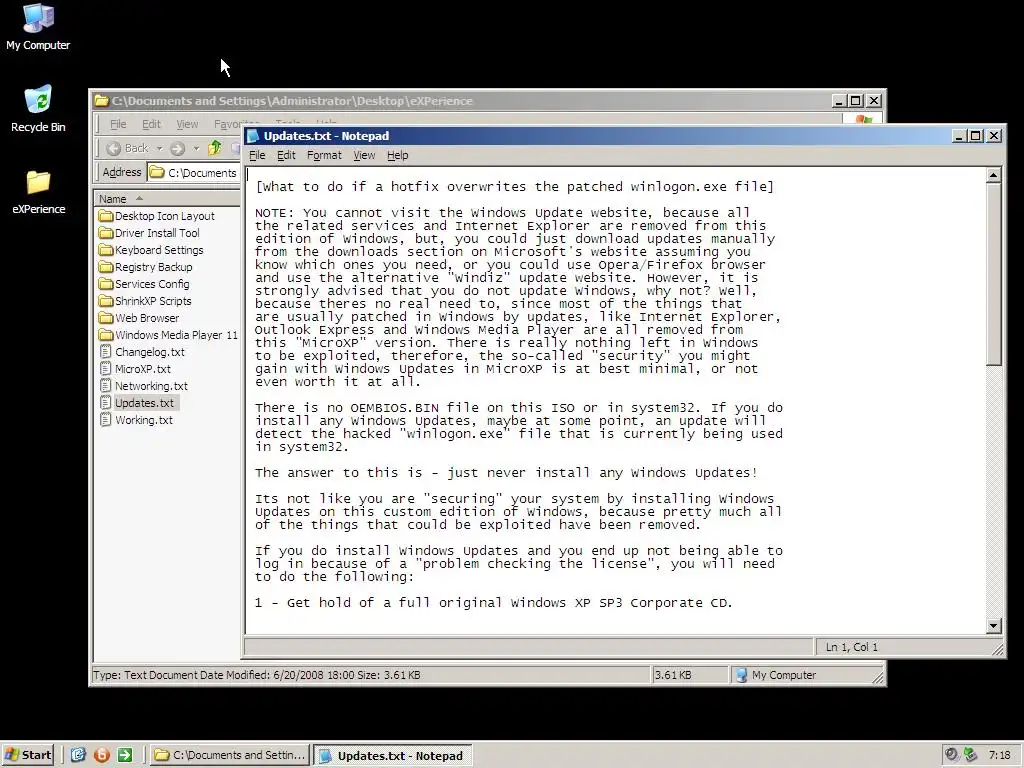Click the Notepad title bar icon
This screenshot has height=768, width=1024.
[x=253, y=136]
